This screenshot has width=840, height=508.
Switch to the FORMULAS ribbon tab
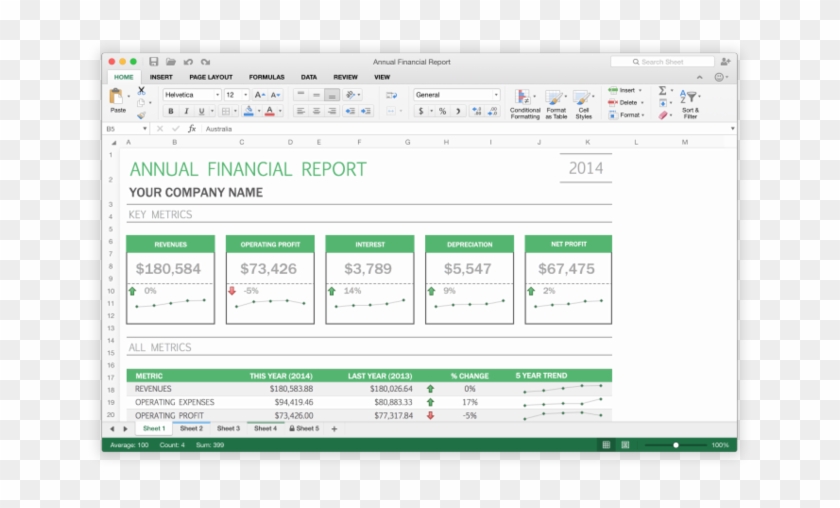pyautogui.click(x=266, y=77)
